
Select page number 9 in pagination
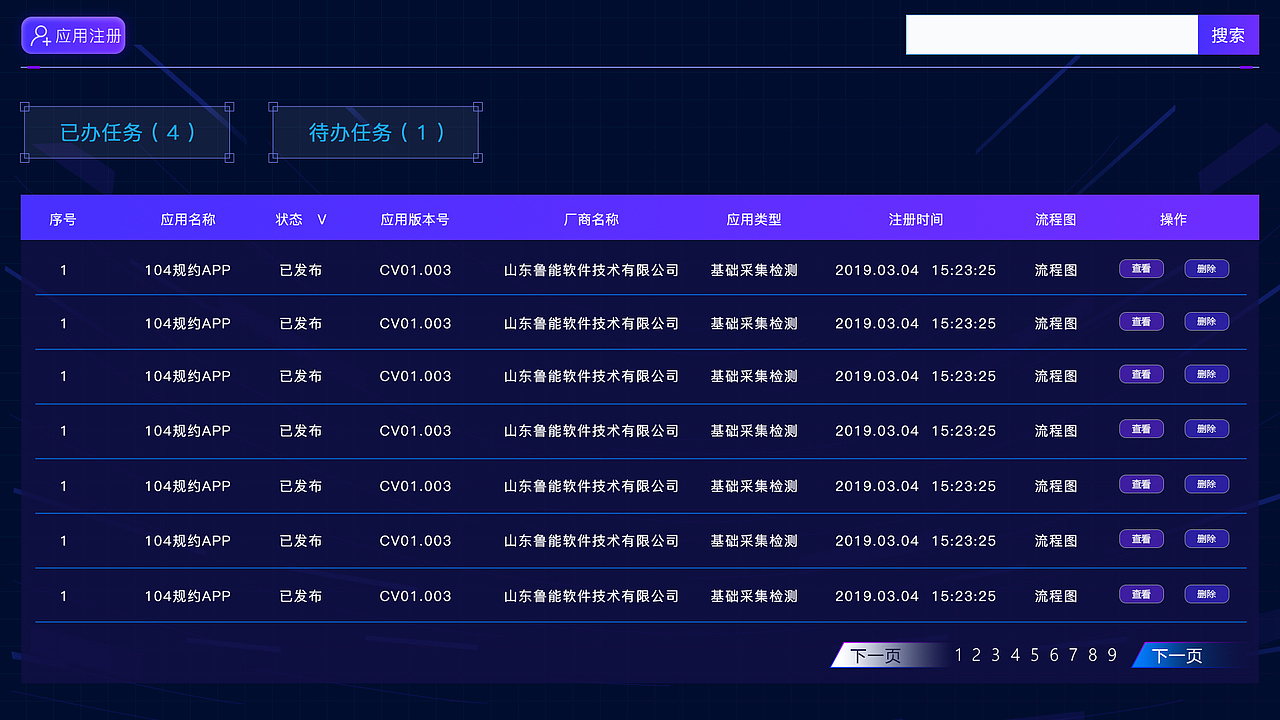pos(1110,654)
